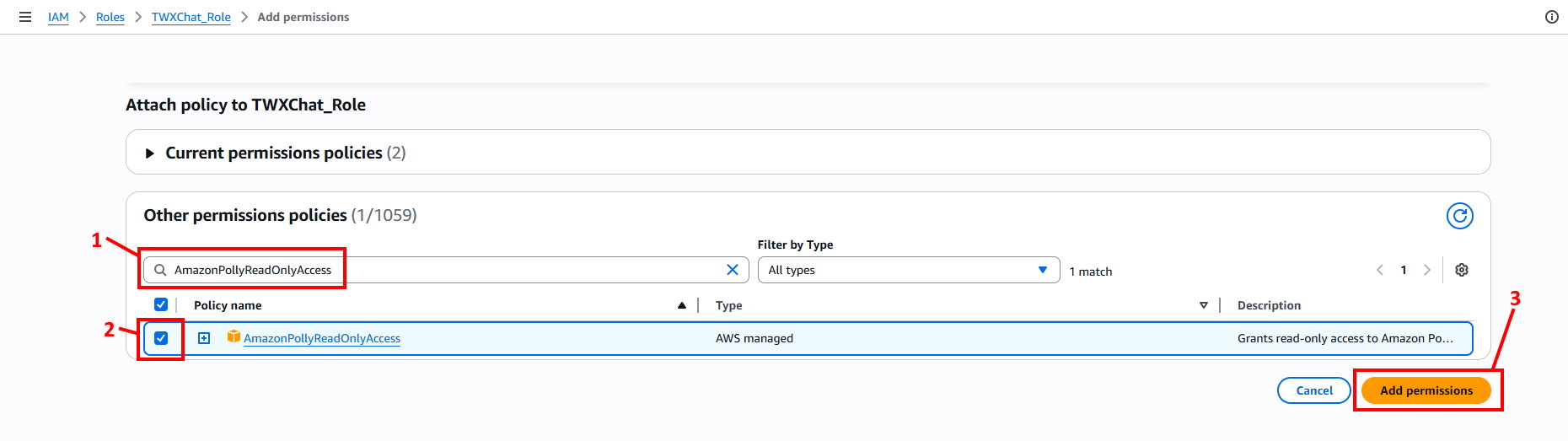Go to previous page of policies
The image size is (1568, 441).
click(x=1380, y=270)
